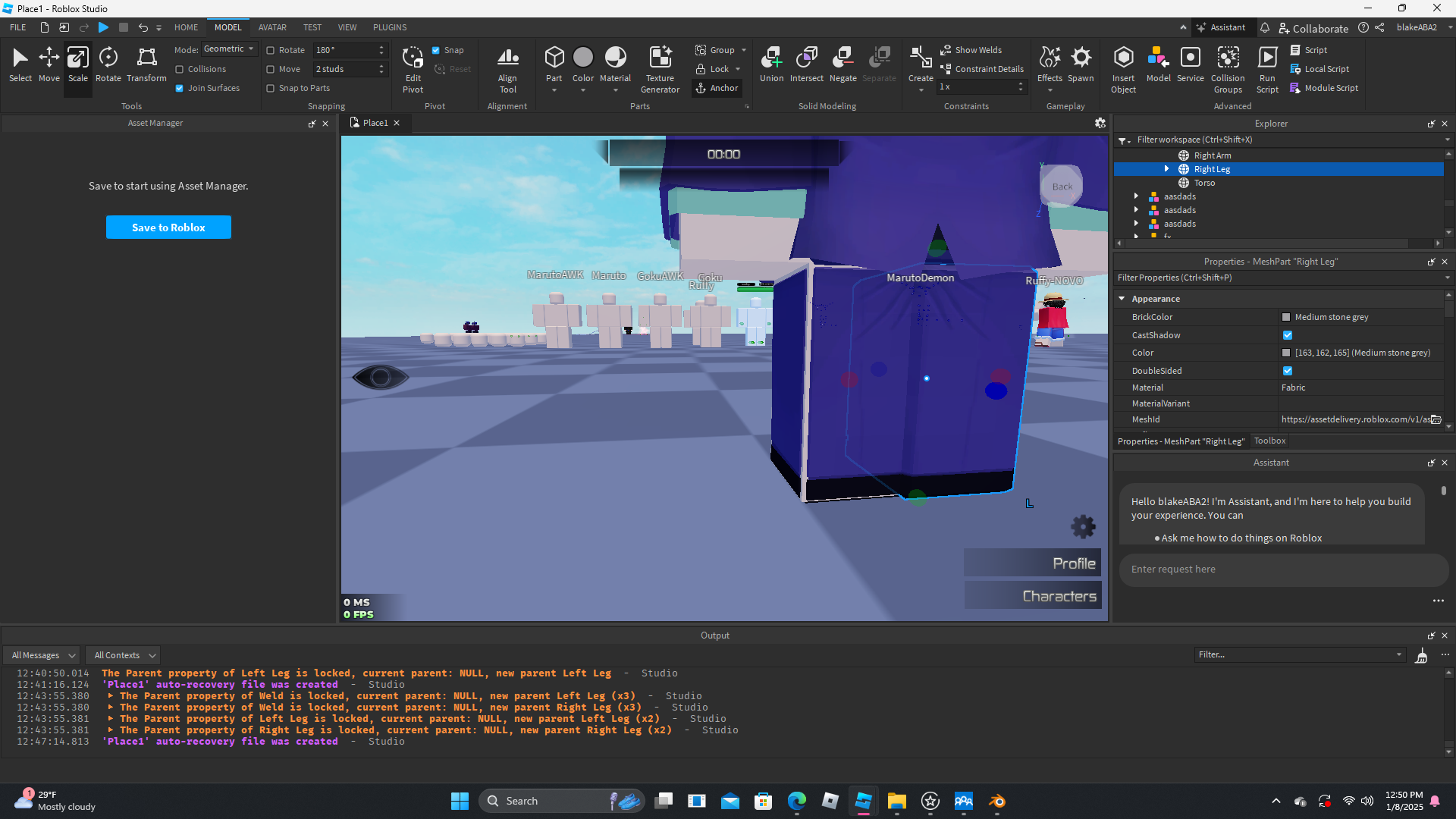The width and height of the screenshot is (1456, 819).
Task: Click the Collaborate button
Action: click(1313, 28)
